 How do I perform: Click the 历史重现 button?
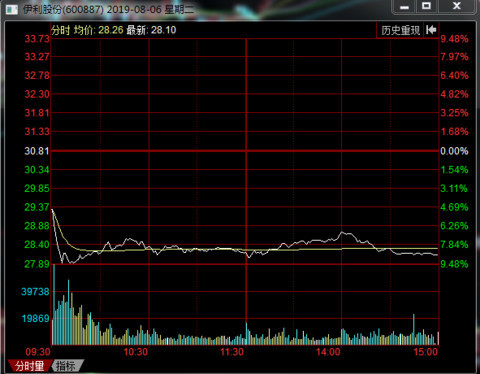pos(400,30)
